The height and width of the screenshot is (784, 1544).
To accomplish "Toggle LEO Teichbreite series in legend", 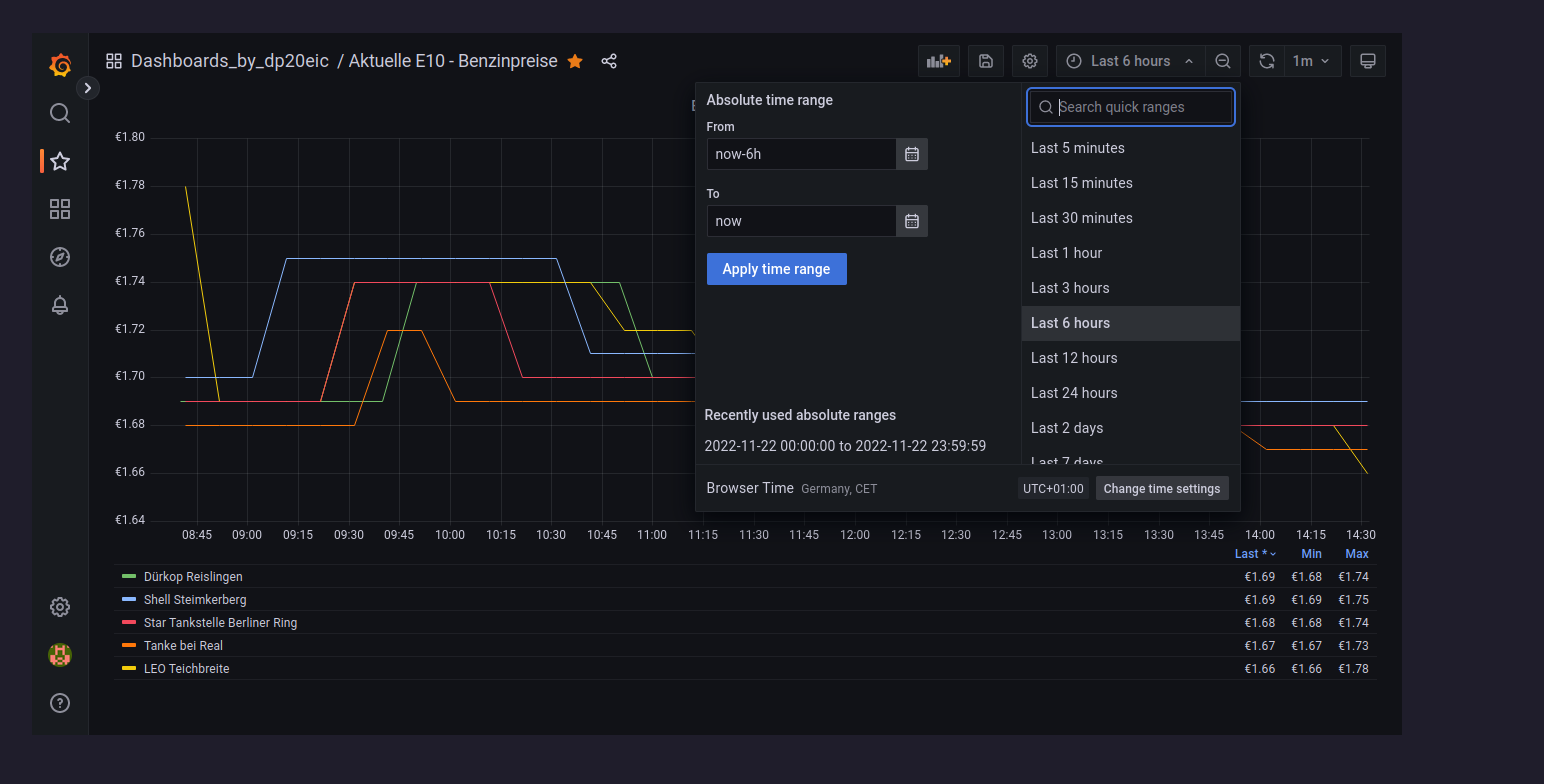I will (x=186, y=669).
